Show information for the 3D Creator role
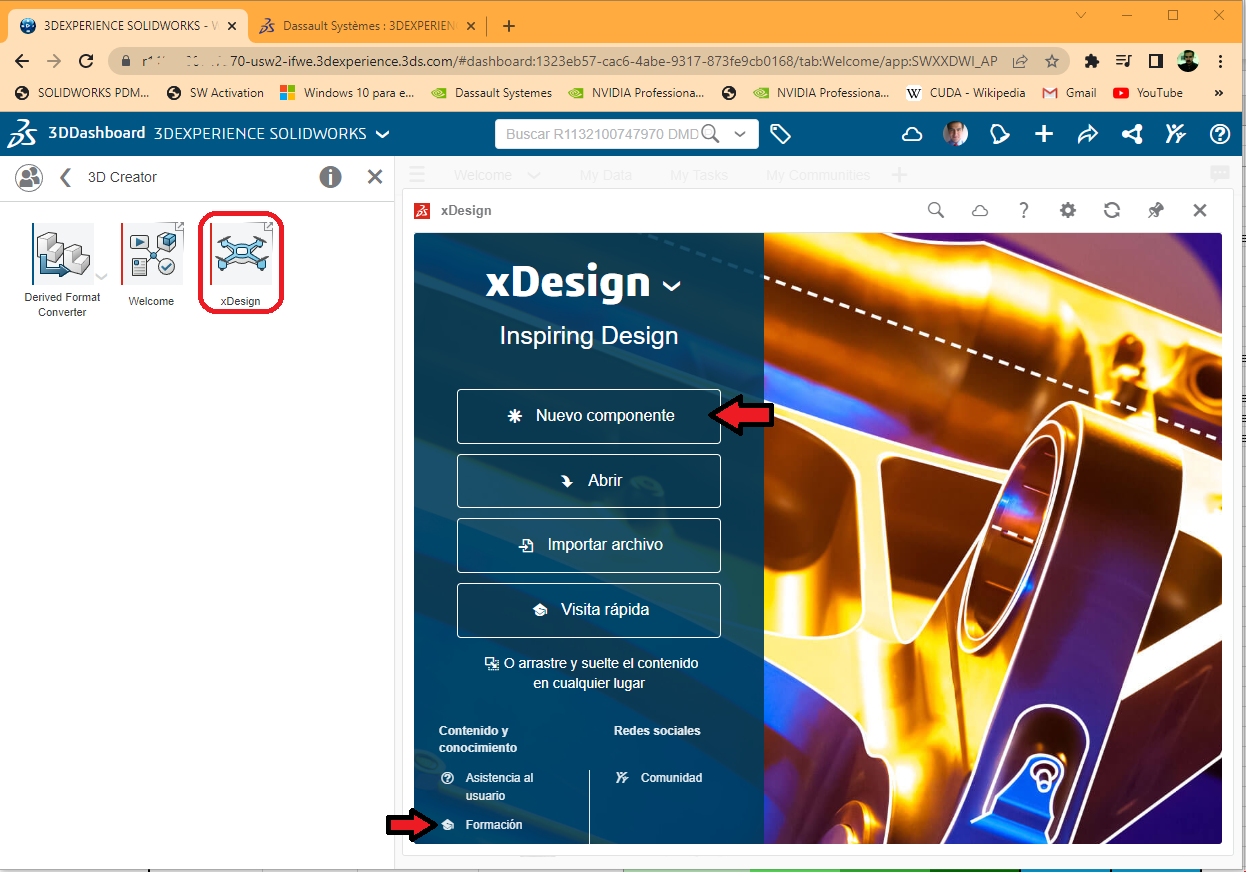Screen dimensions: 1246x872 point(330,177)
